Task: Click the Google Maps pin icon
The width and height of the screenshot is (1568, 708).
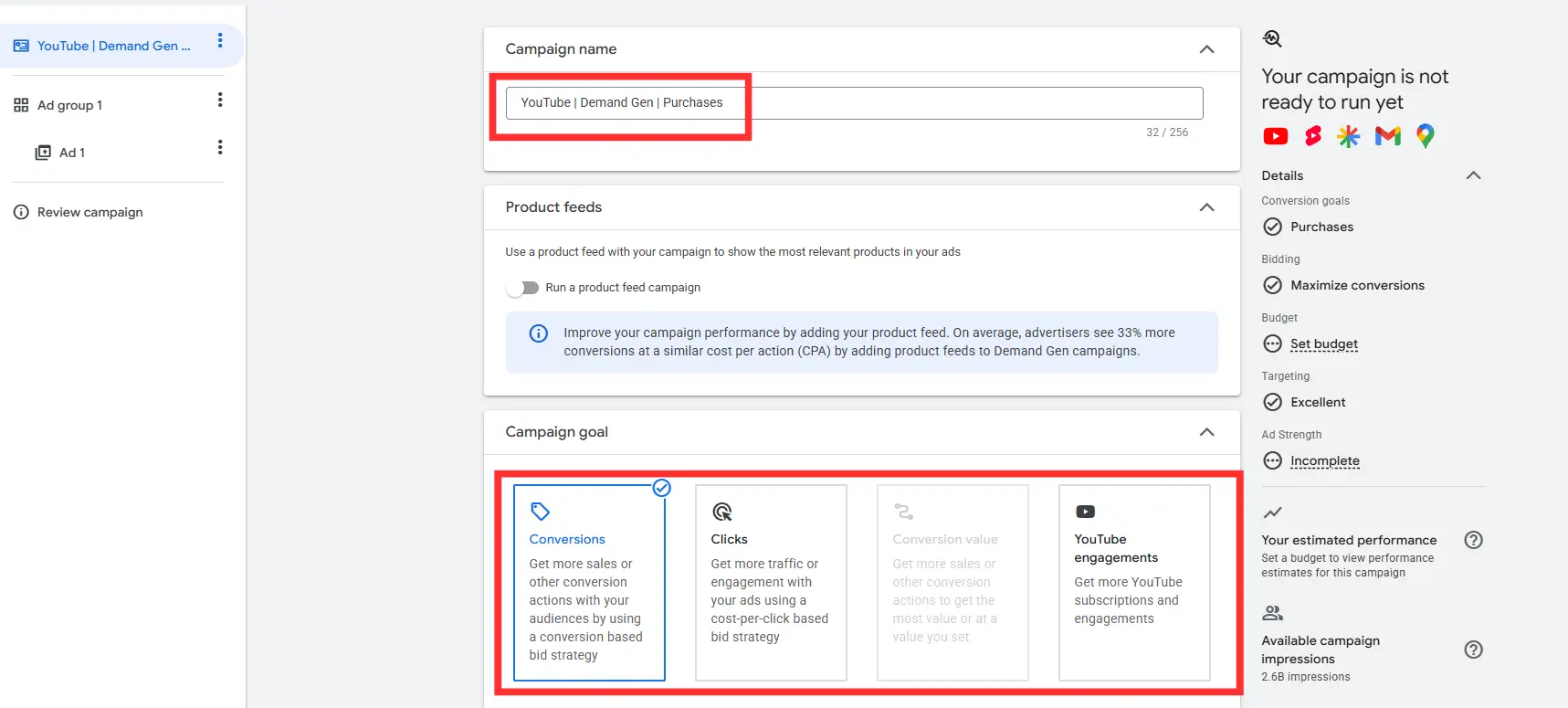Action: coord(1426,136)
